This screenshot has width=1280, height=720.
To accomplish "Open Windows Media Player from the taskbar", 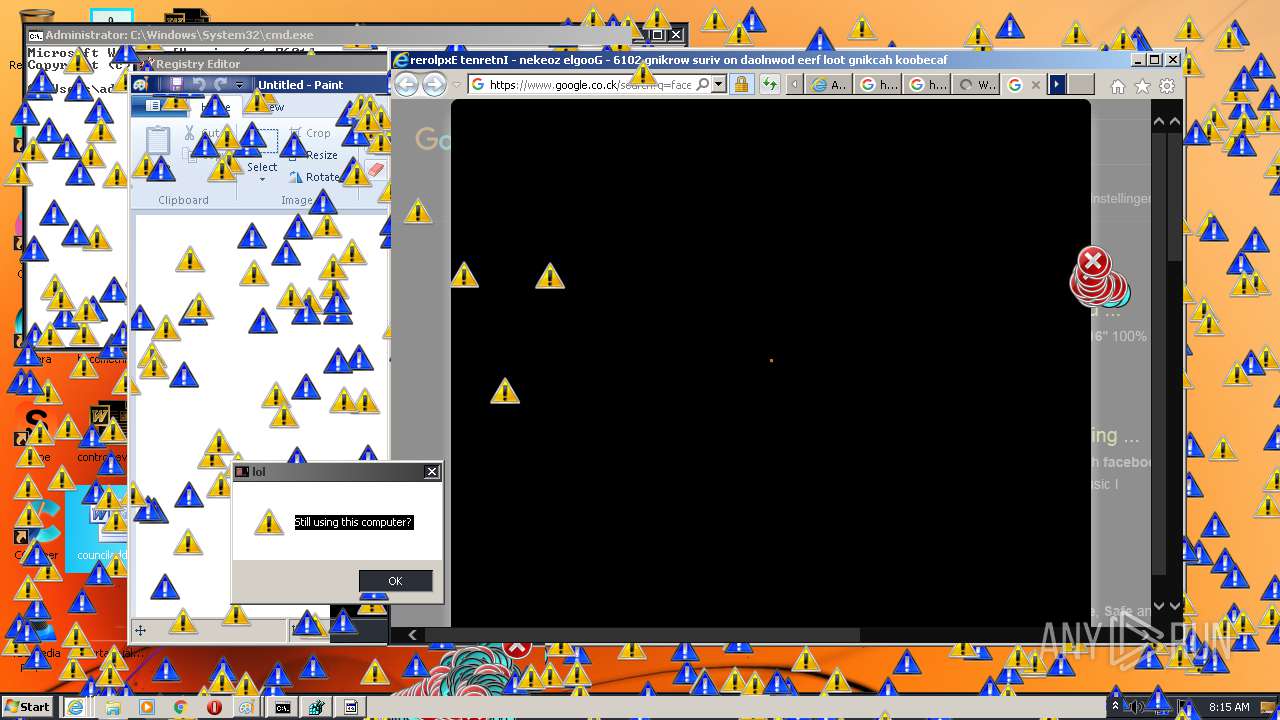I will [x=147, y=707].
